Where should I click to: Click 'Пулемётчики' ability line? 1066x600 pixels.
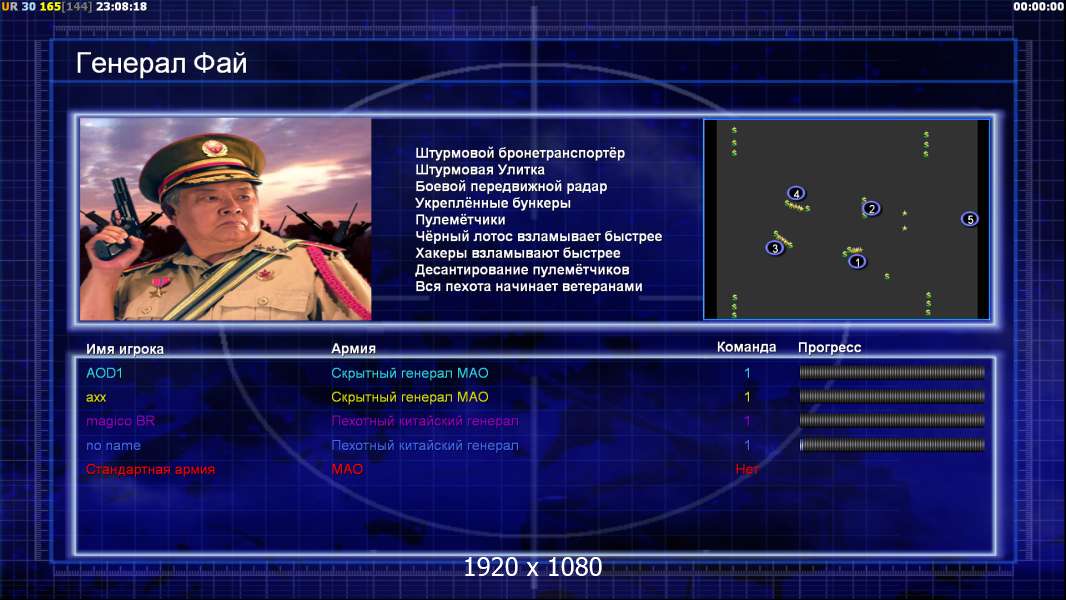click(x=460, y=219)
